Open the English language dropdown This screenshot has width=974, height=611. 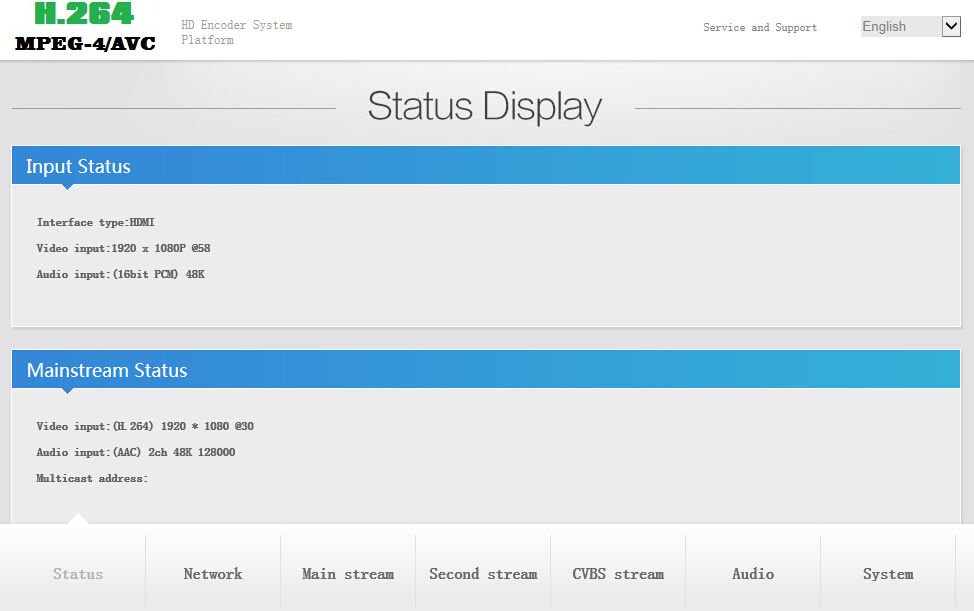click(900, 27)
